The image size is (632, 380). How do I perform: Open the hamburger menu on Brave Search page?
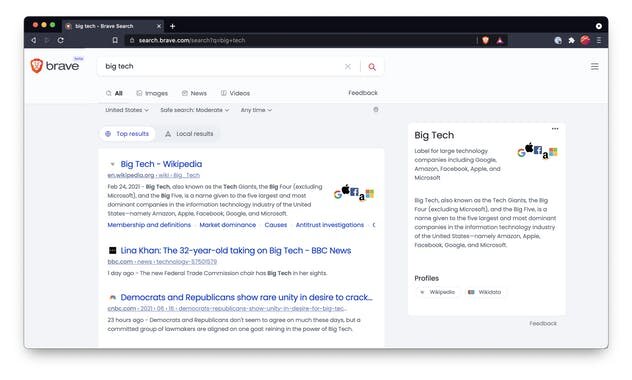tap(595, 66)
